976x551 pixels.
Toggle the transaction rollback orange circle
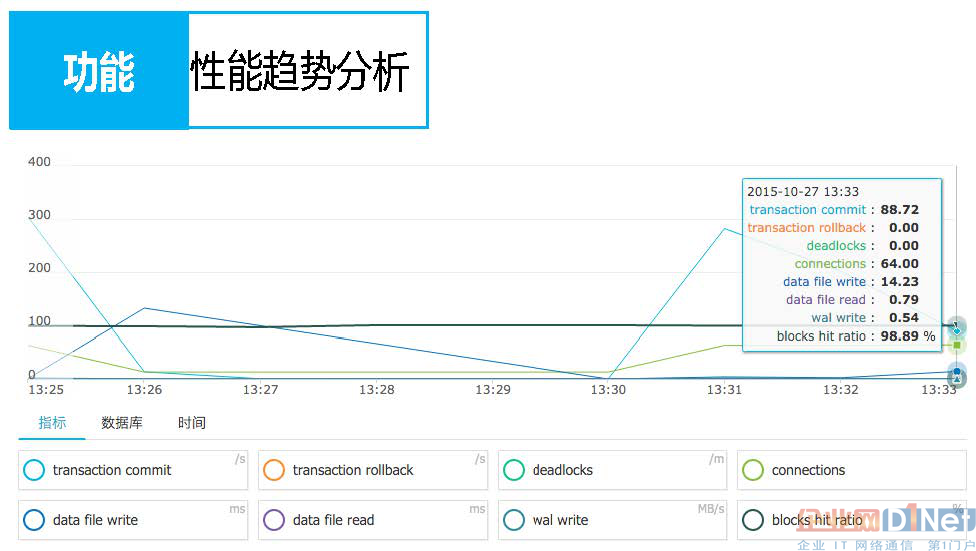point(274,470)
